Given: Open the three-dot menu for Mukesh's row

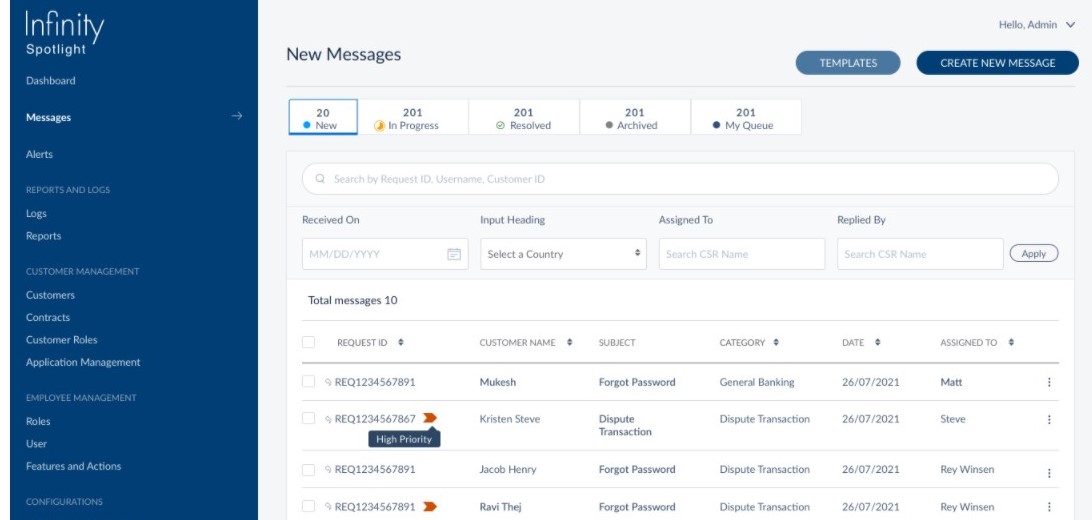Looking at the screenshot, I should pyautogui.click(x=1049, y=382).
